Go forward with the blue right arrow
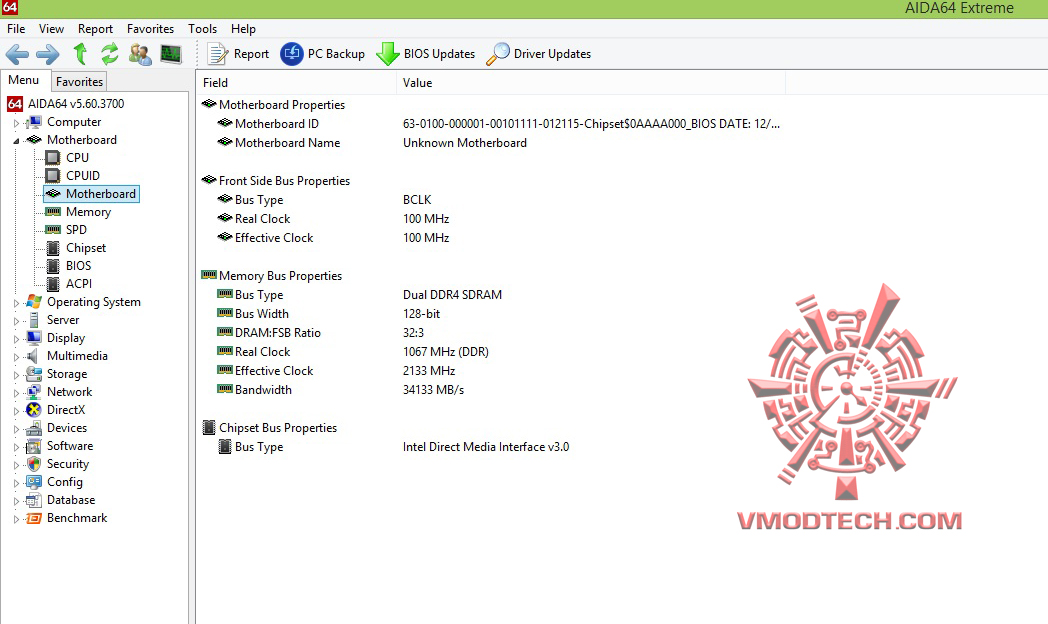 47,54
